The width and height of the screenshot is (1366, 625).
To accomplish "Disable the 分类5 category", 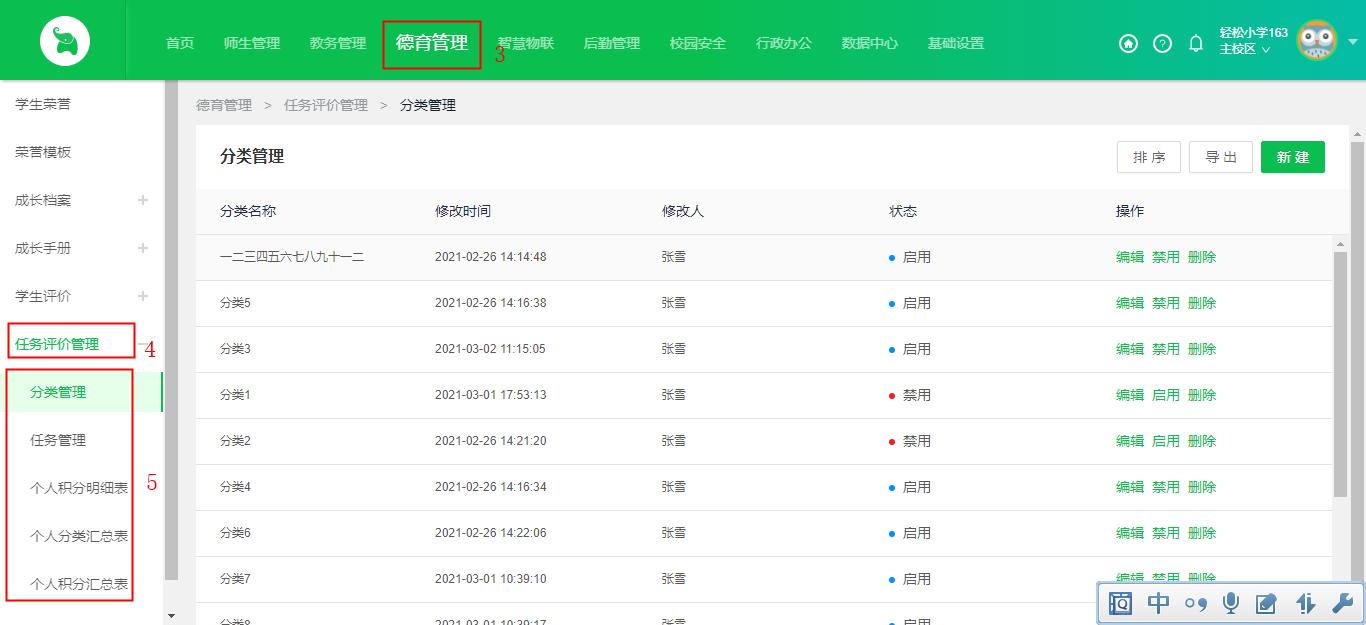I will click(x=1165, y=302).
